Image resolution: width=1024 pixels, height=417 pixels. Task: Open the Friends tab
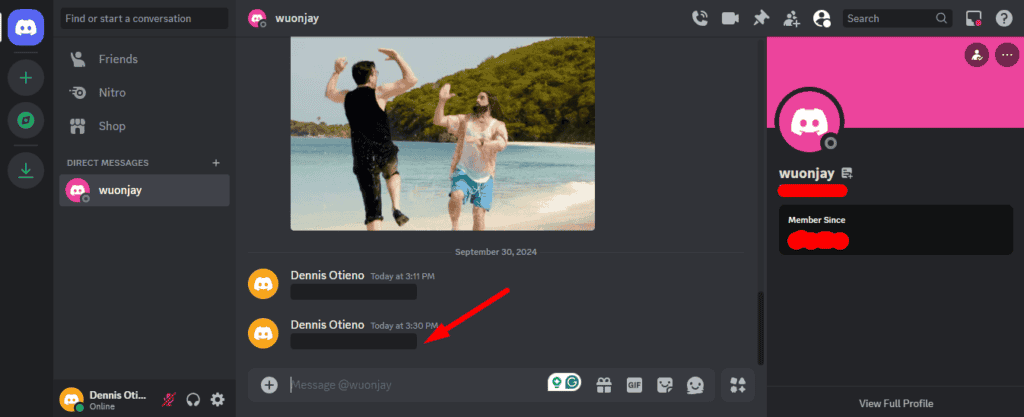coord(118,59)
